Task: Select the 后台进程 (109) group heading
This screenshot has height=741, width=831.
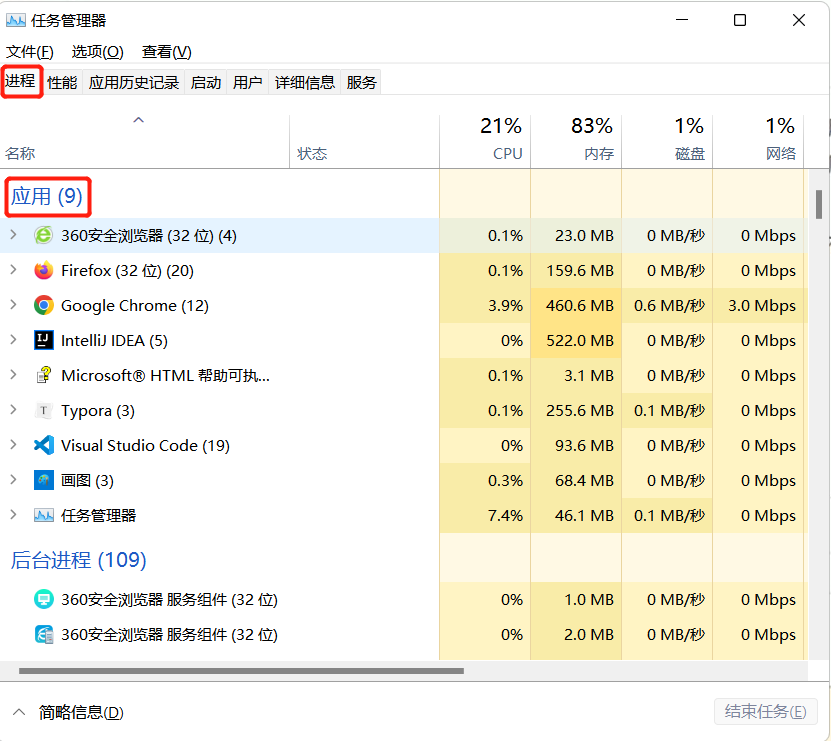Action: click(78, 560)
